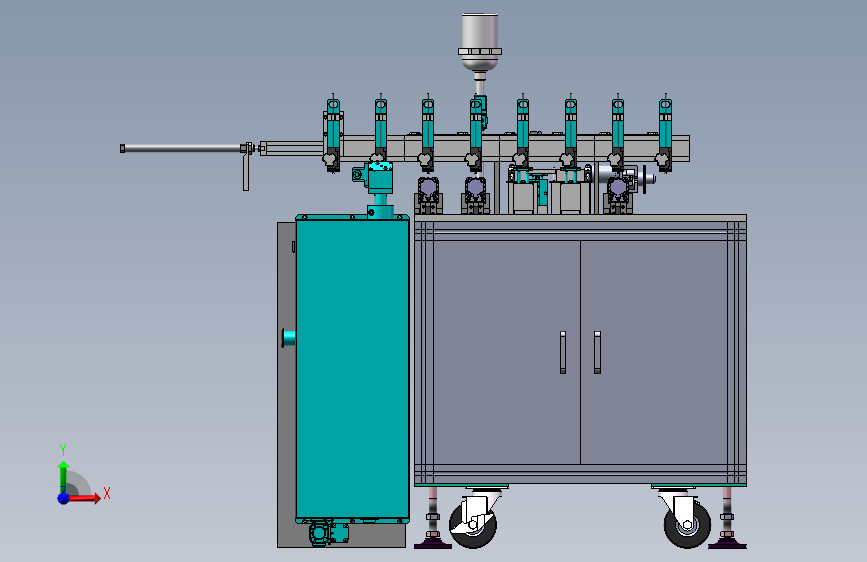Select the left leveling foot pad
Viewport: 867px width, 562px height.
[433, 545]
